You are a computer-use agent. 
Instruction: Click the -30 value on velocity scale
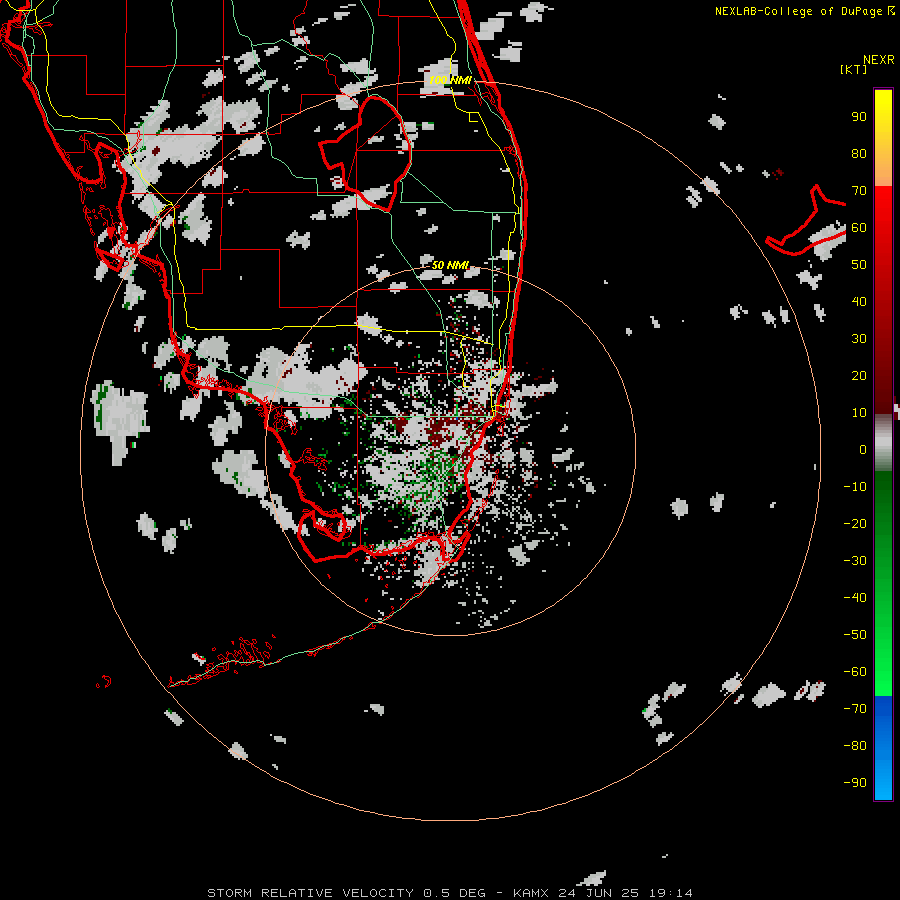click(x=855, y=561)
